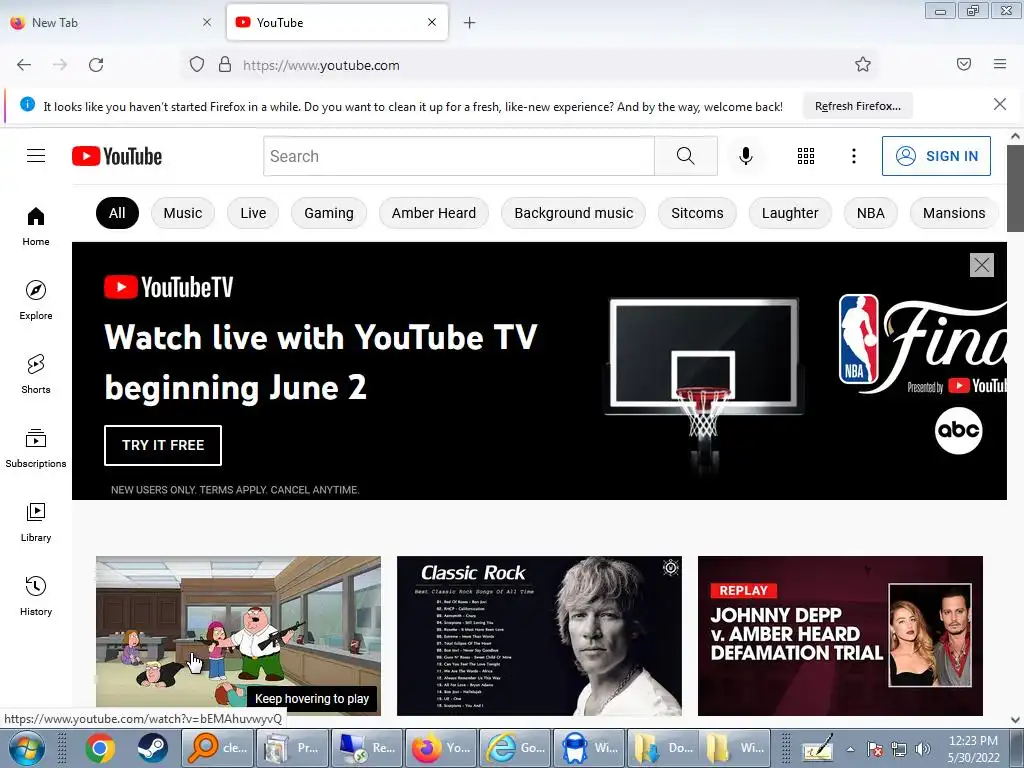Start voice search with the microphone

click(x=746, y=156)
